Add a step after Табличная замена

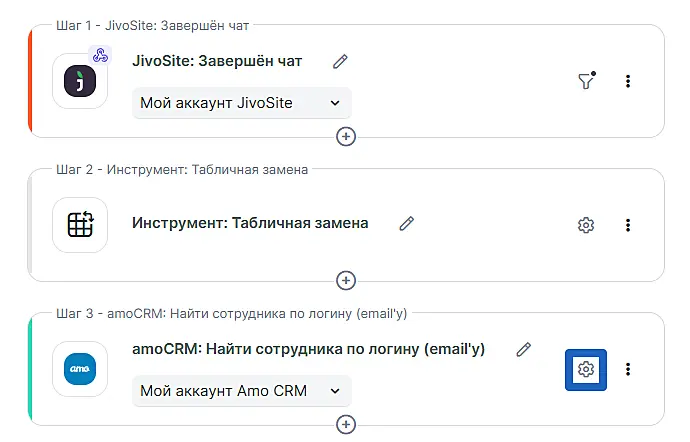point(346,280)
